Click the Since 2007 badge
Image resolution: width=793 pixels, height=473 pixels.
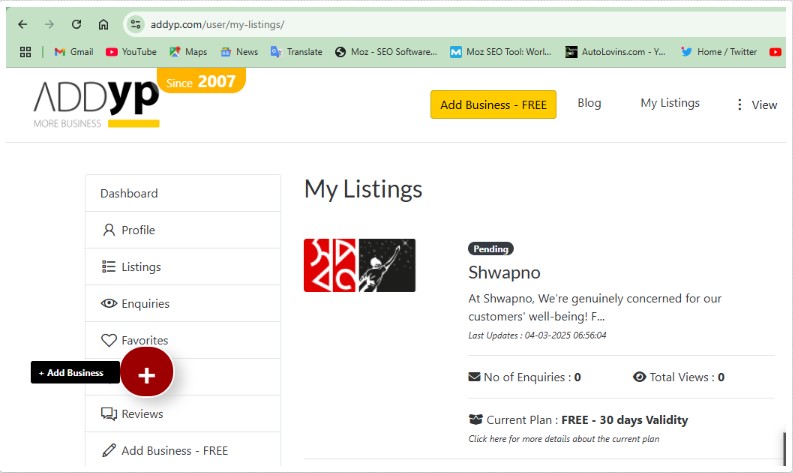[201, 81]
